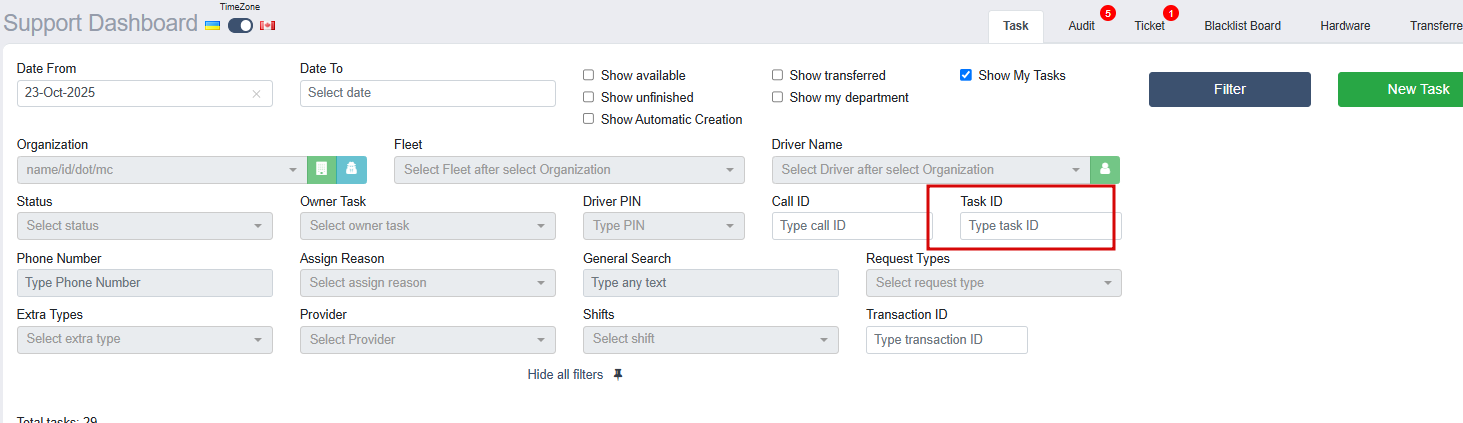Click the Ukraine flag icon
Screen dimensions: 1463x423
(x=212, y=25)
